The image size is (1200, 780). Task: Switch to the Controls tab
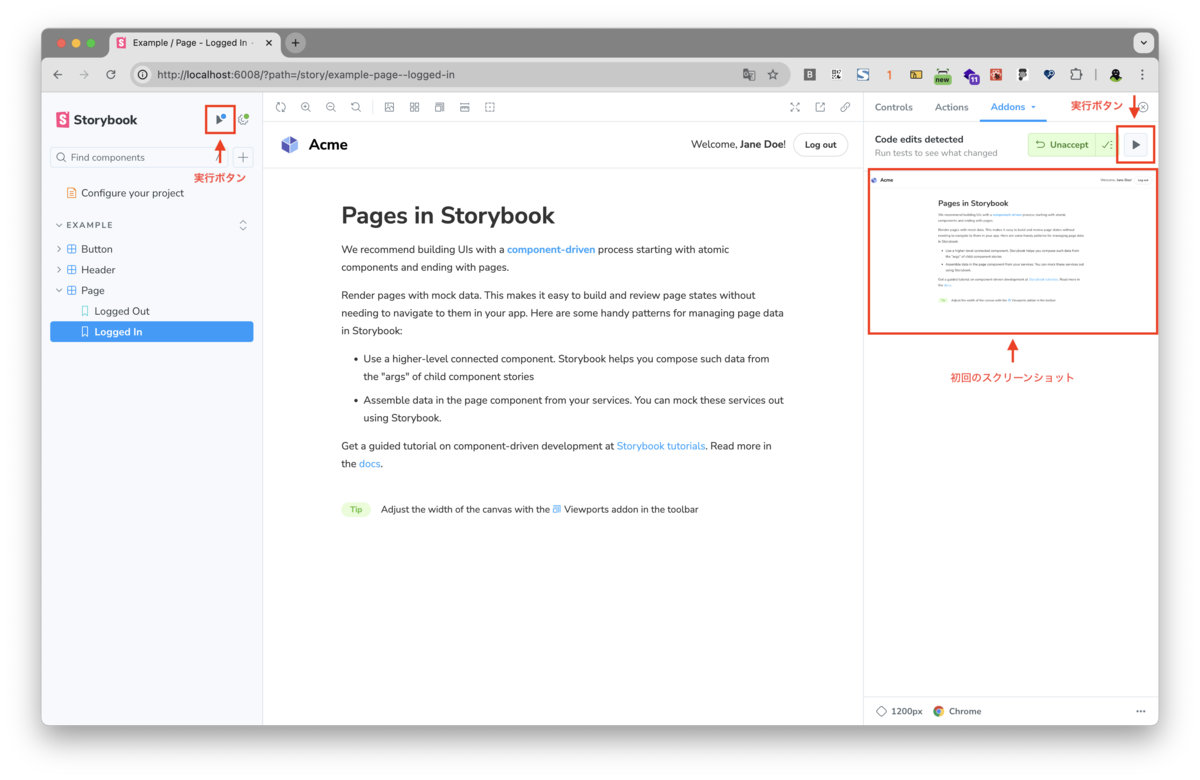click(893, 107)
